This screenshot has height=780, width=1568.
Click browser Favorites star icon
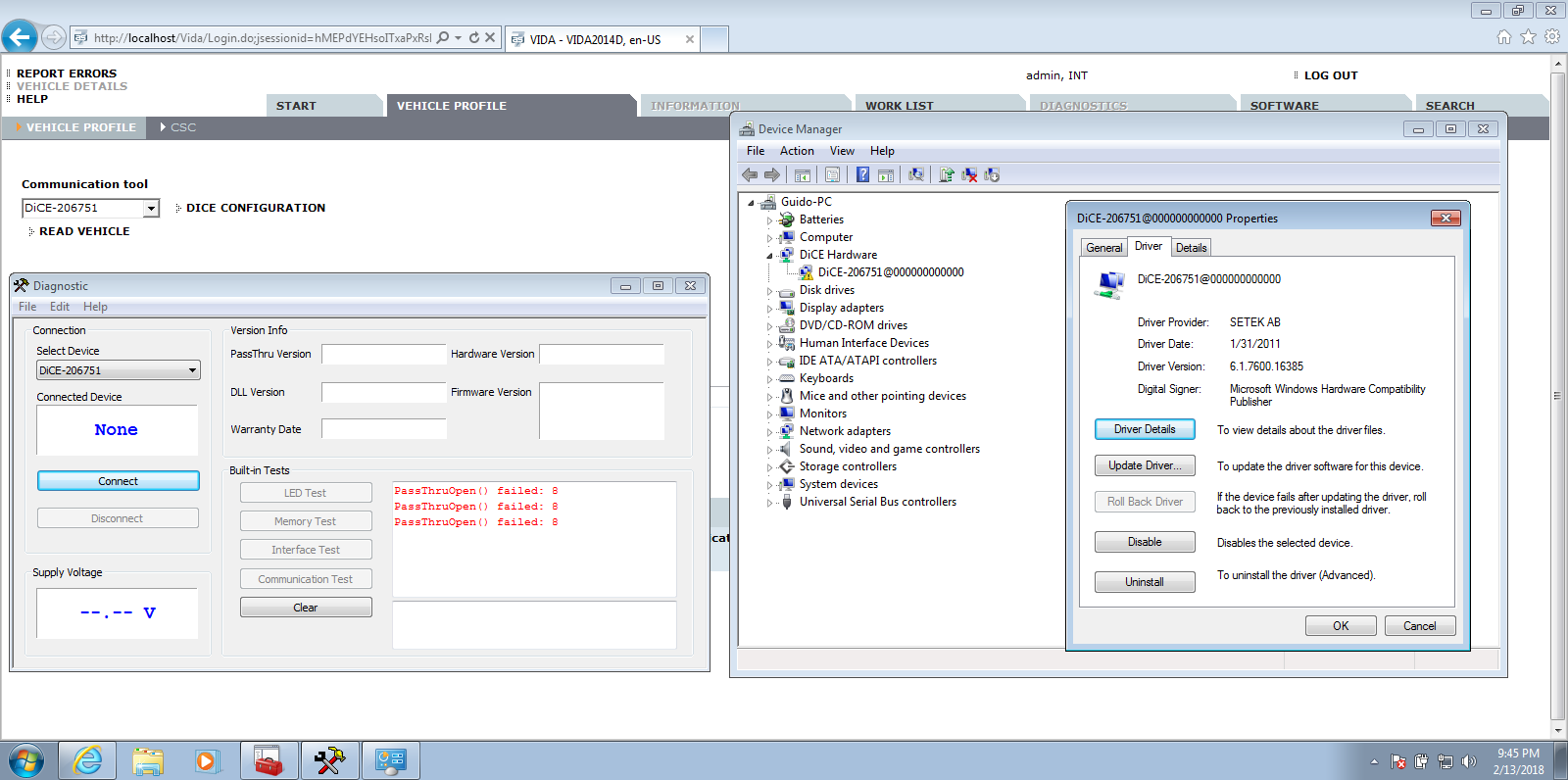1528,37
